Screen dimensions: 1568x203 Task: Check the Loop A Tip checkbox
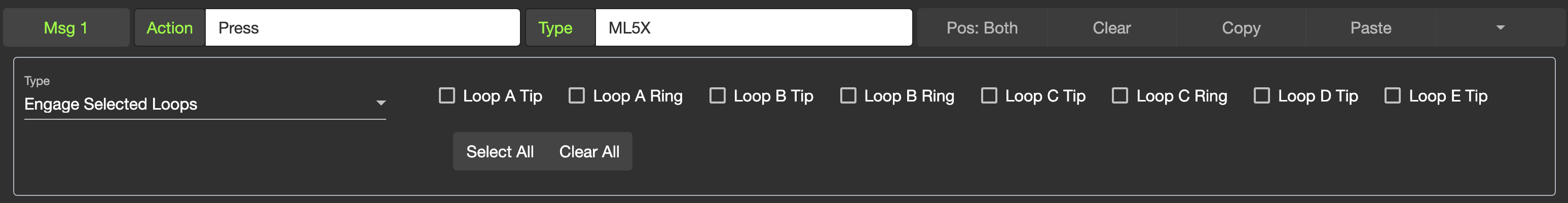click(x=447, y=96)
